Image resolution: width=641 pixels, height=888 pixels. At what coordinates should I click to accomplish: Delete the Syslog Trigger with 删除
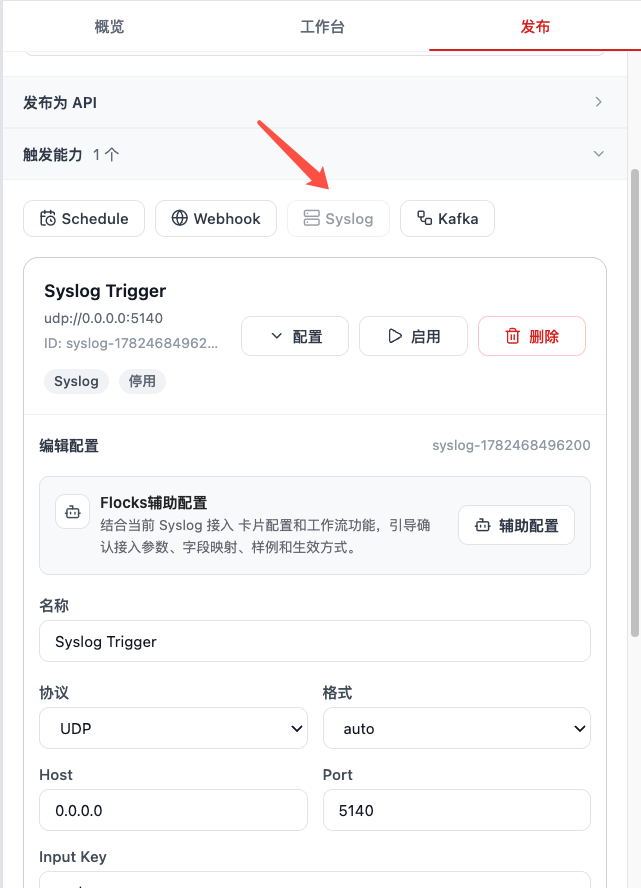(x=532, y=336)
